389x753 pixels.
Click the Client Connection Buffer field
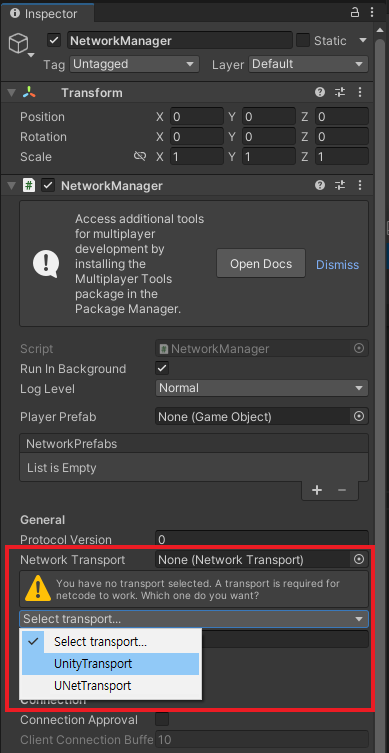262,740
